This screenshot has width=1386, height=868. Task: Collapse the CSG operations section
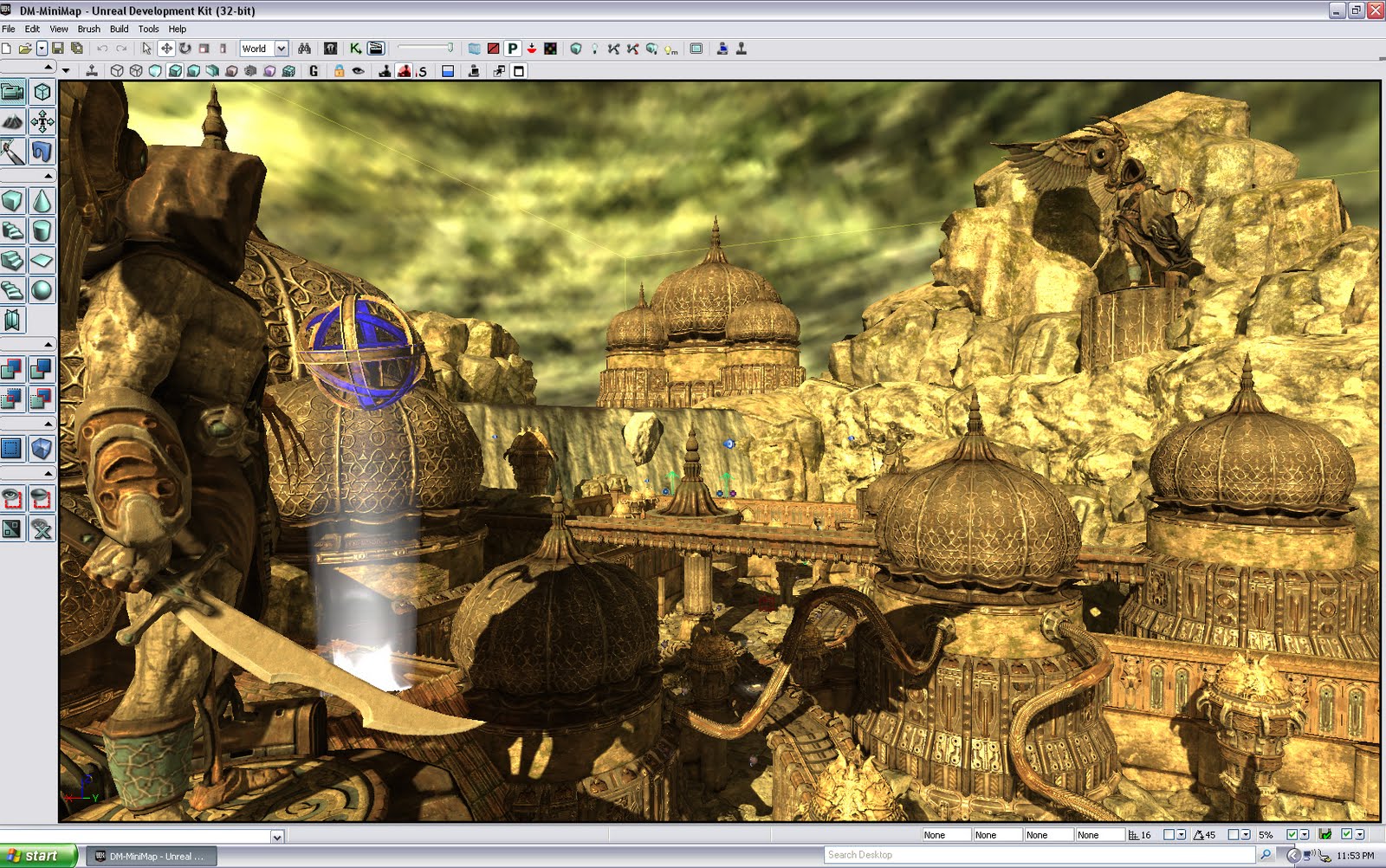pyautogui.click(x=48, y=344)
